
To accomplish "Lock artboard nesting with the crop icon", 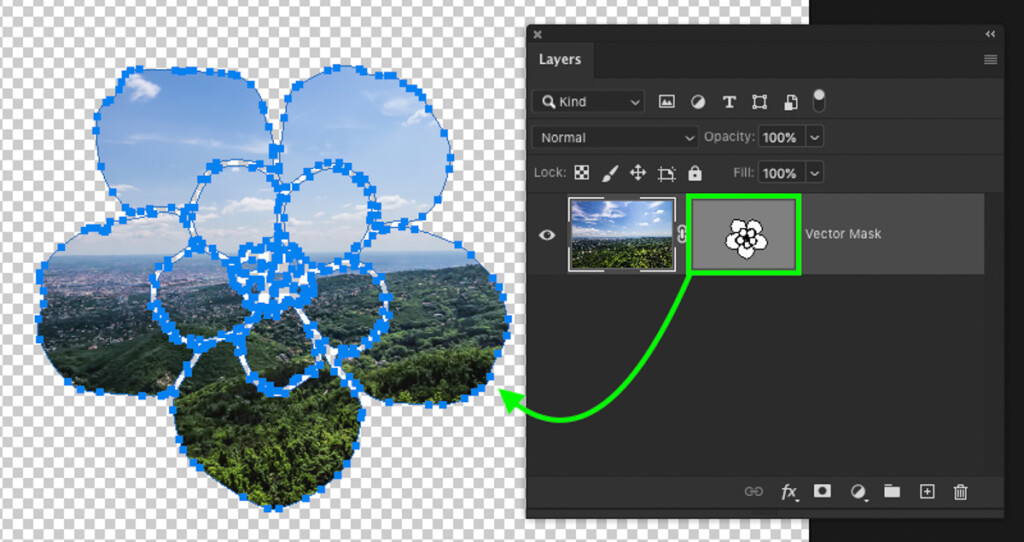I will pos(666,174).
